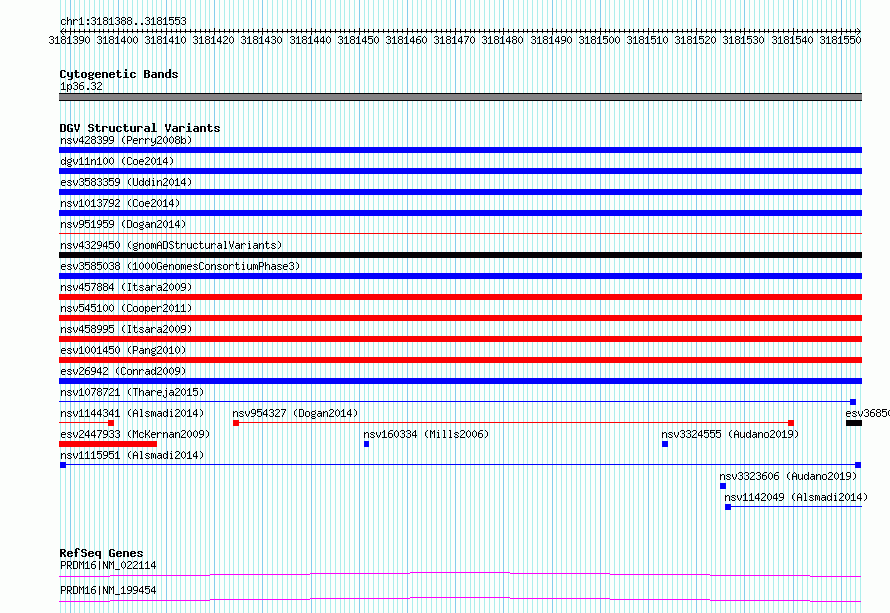890x613 pixels.
Task: Click the DGV Structural Variants track title
Action: tap(140, 128)
